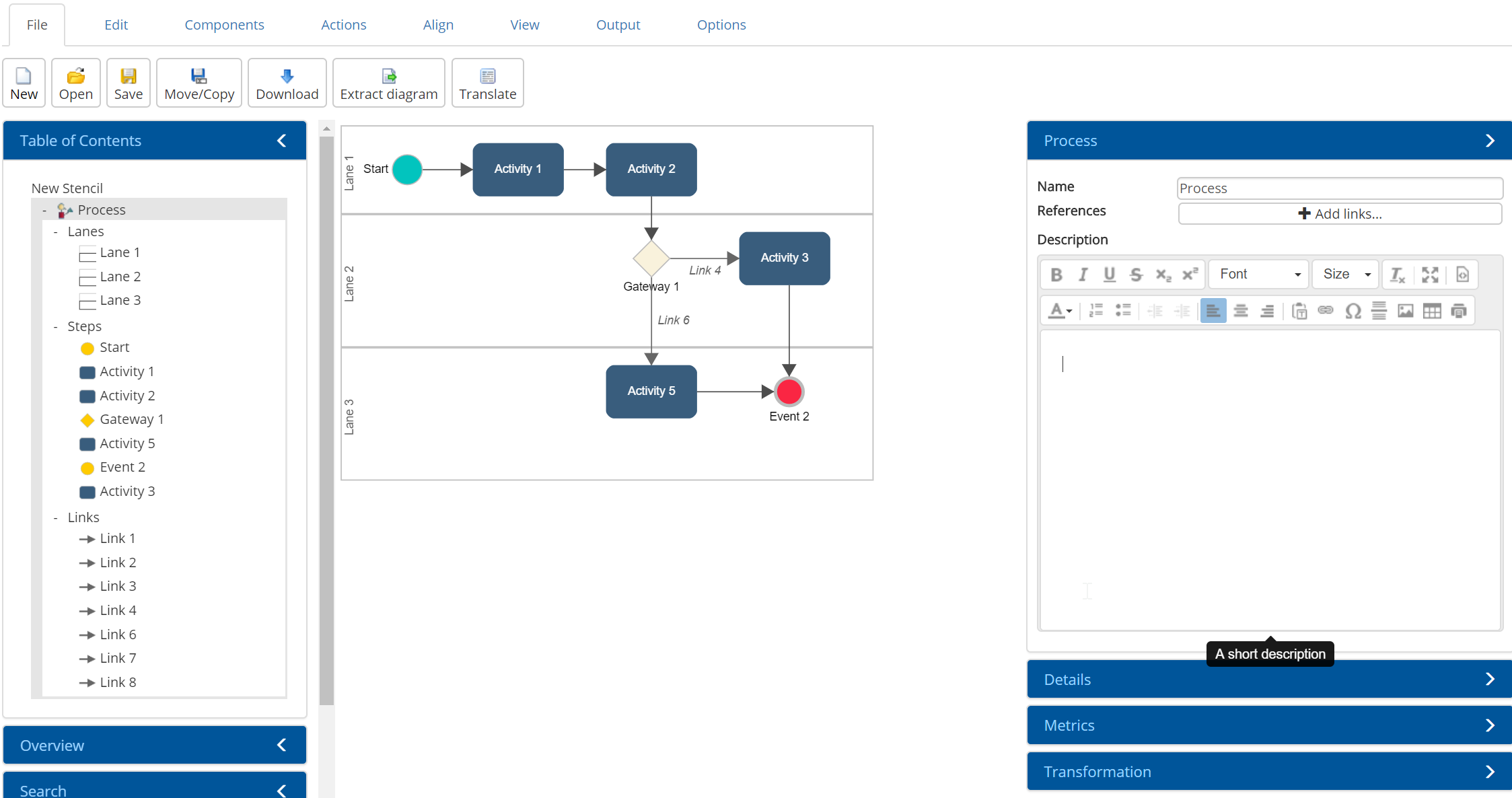Click the Move/Copy button
The height and width of the screenshot is (798, 1512).
(199, 83)
